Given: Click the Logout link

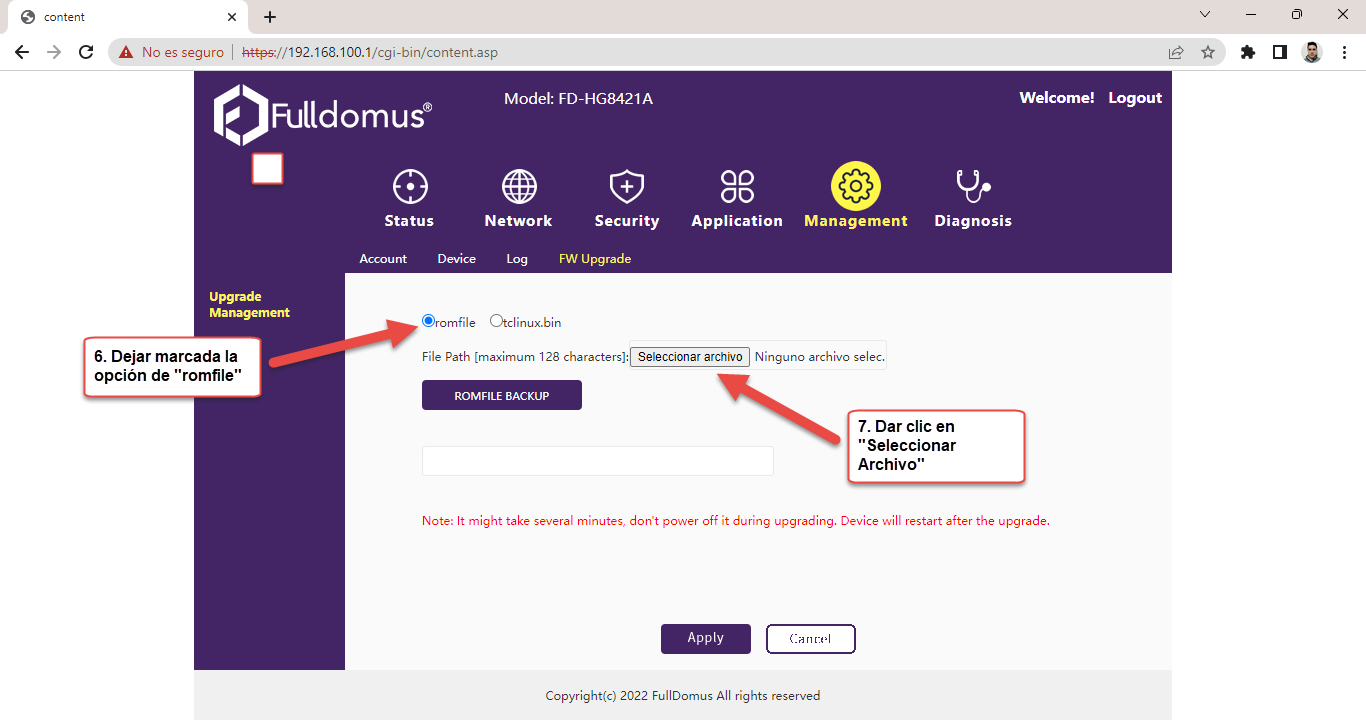Looking at the screenshot, I should 1135,98.
